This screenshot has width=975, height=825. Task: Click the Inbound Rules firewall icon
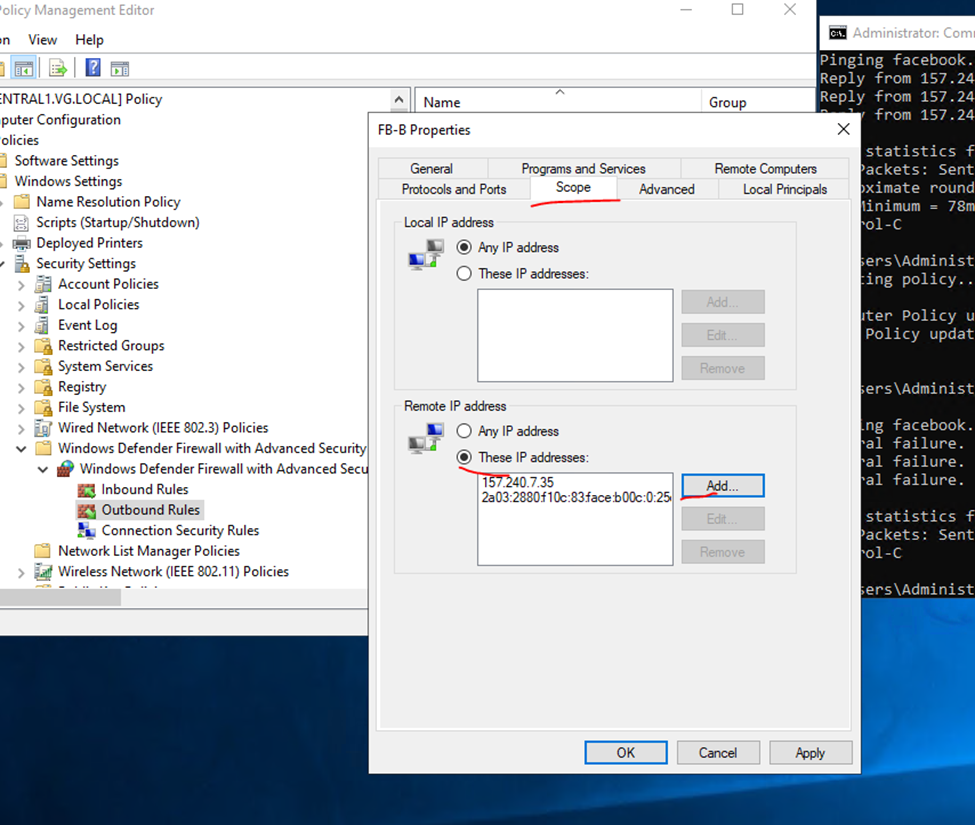pos(87,490)
